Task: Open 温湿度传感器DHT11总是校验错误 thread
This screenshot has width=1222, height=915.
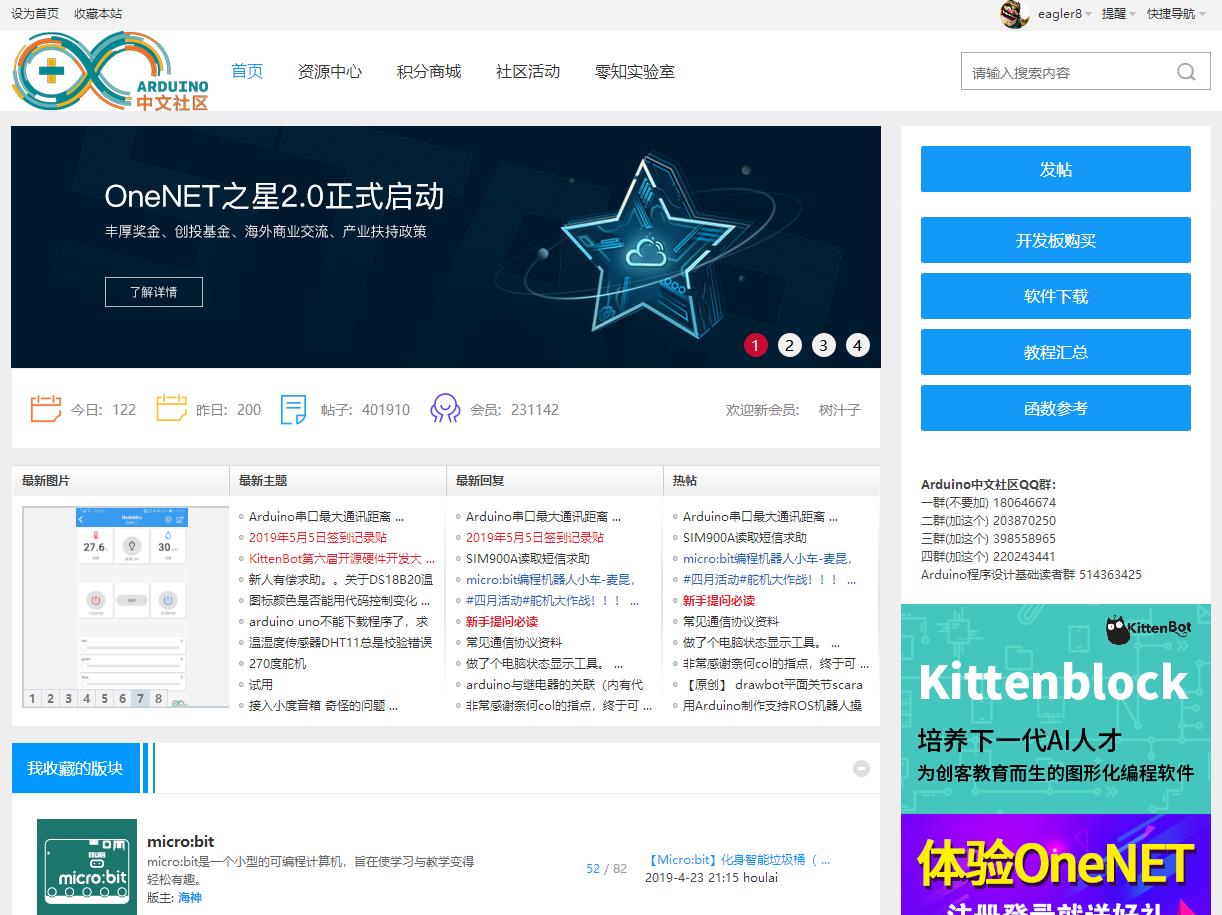Action: pos(341,642)
